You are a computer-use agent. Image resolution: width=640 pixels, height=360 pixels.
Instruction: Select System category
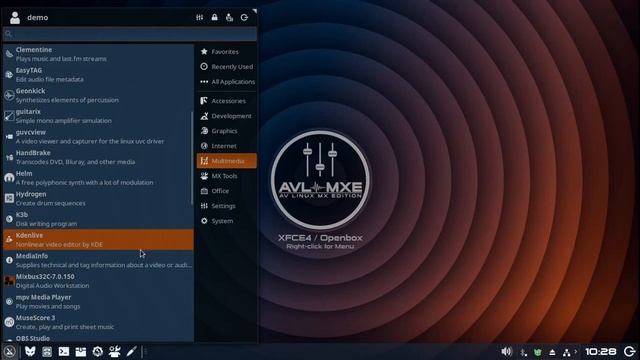tap(227, 221)
